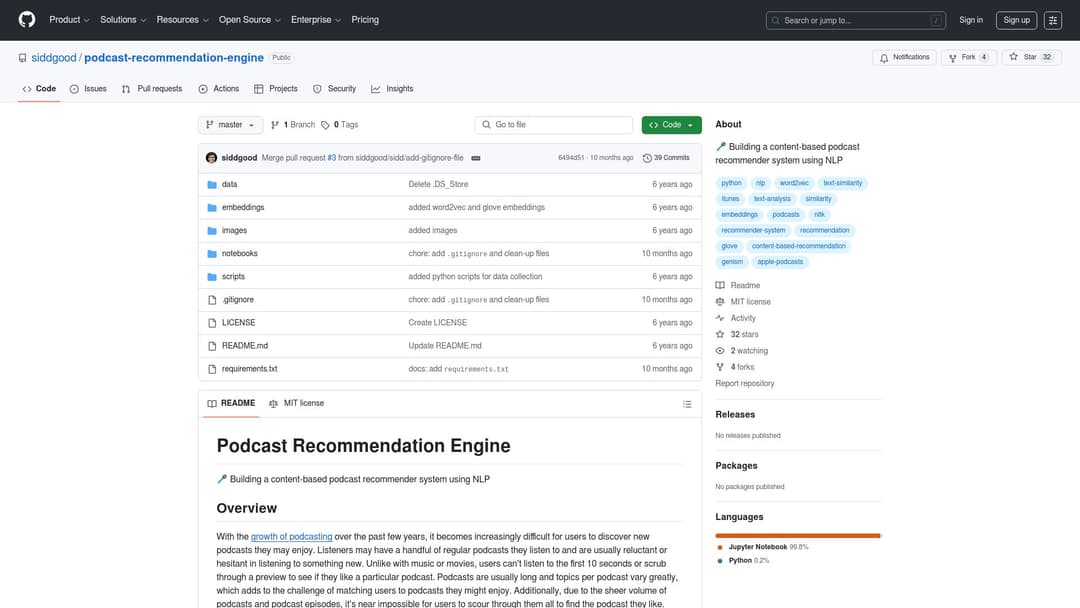
Task: Go to the Pricing page
Action: click(365, 20)
